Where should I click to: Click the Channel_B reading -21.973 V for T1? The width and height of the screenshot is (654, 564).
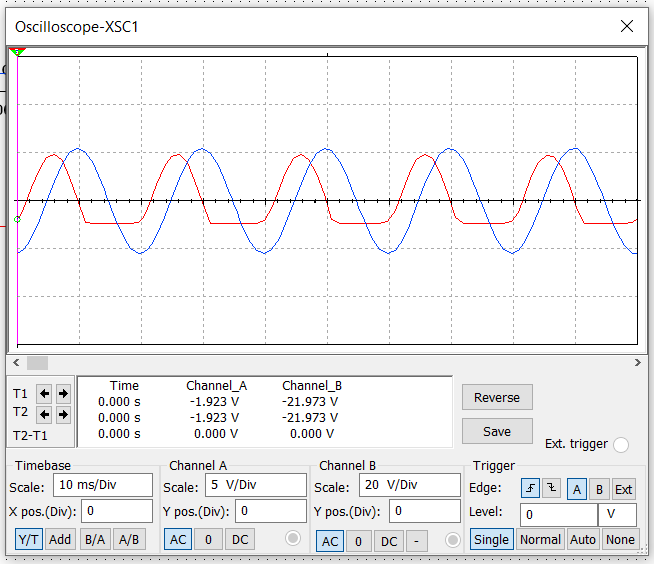pyautogui.click(x=310, y=401)
